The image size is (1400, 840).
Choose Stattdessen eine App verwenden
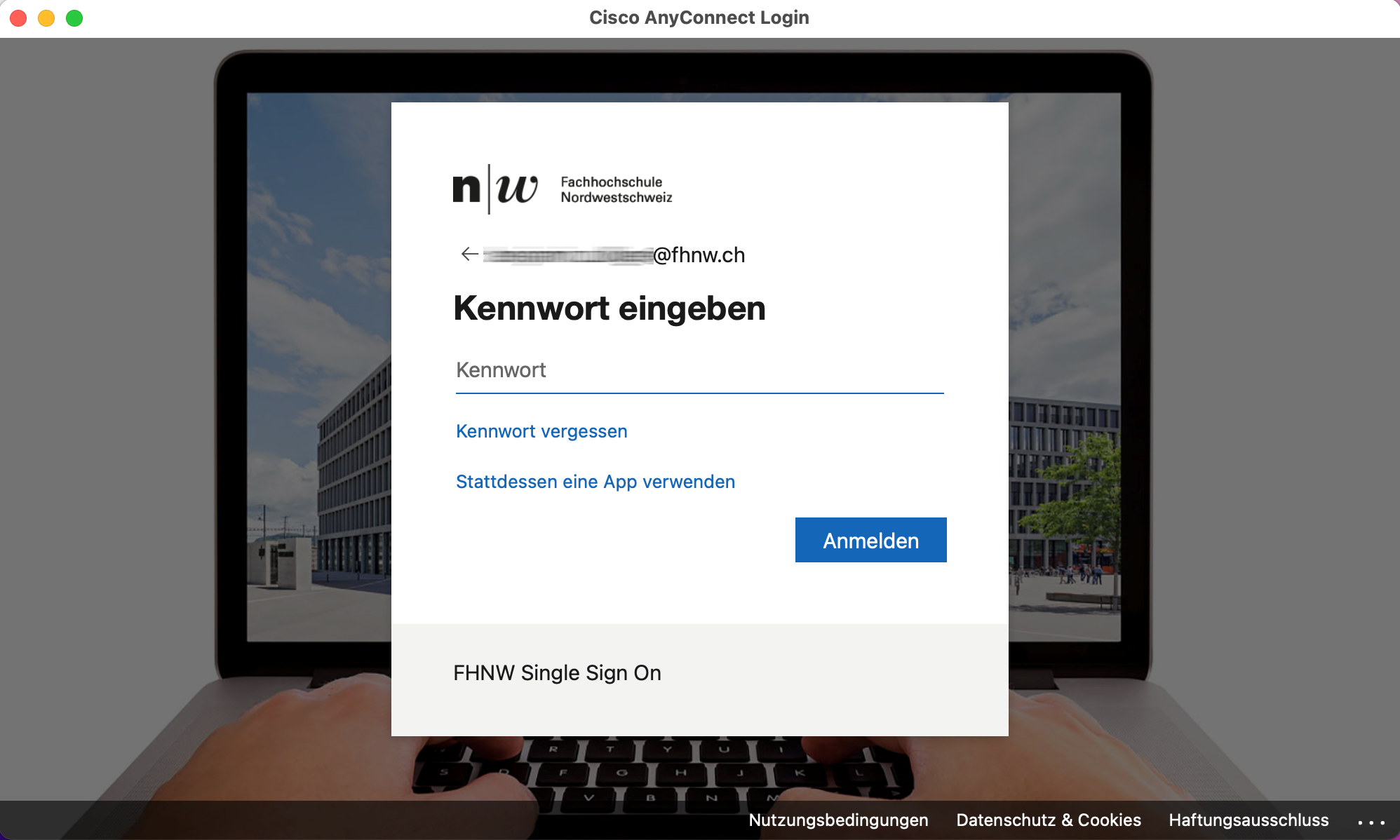(595, 482)
